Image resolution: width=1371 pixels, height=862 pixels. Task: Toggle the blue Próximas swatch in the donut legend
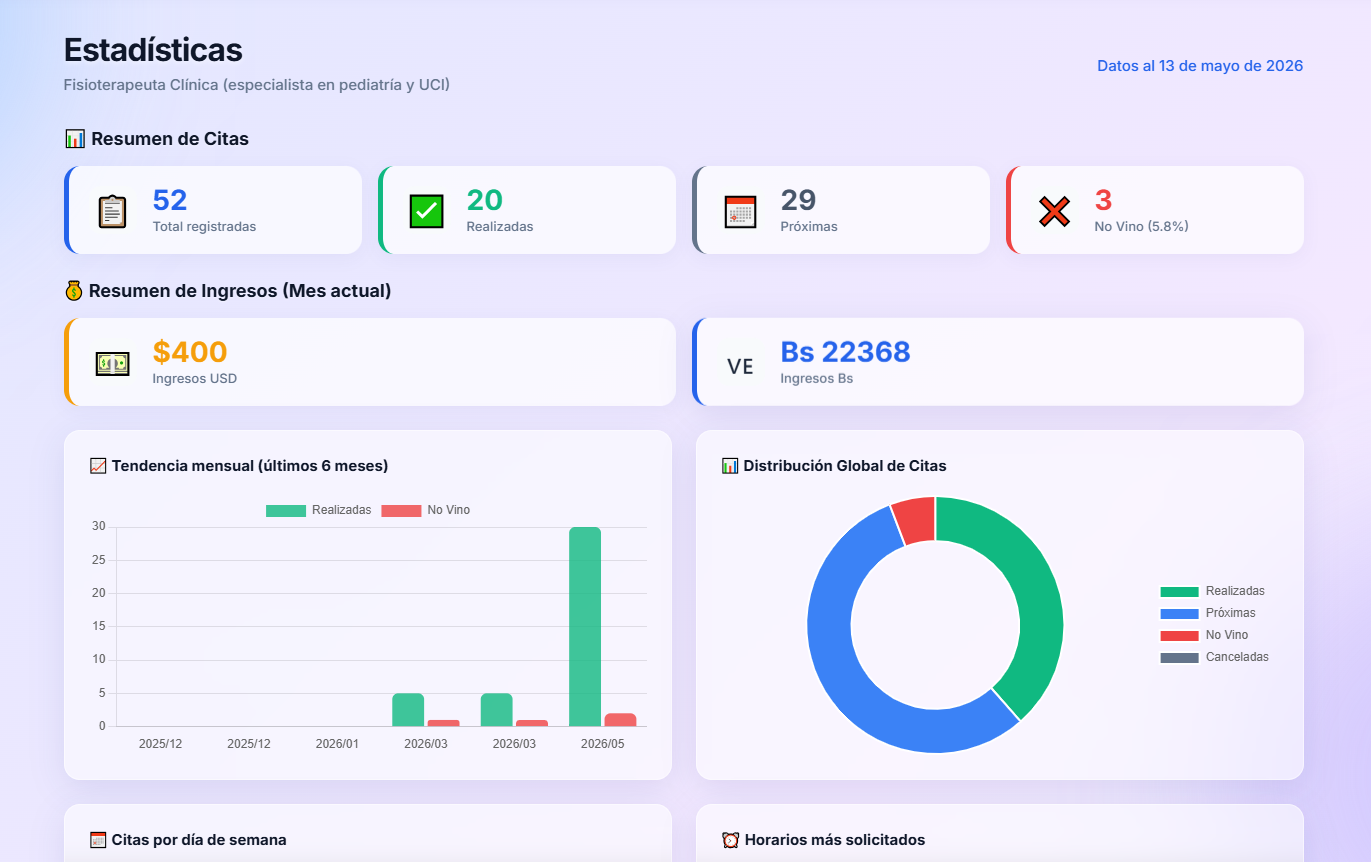point(1179,613)
